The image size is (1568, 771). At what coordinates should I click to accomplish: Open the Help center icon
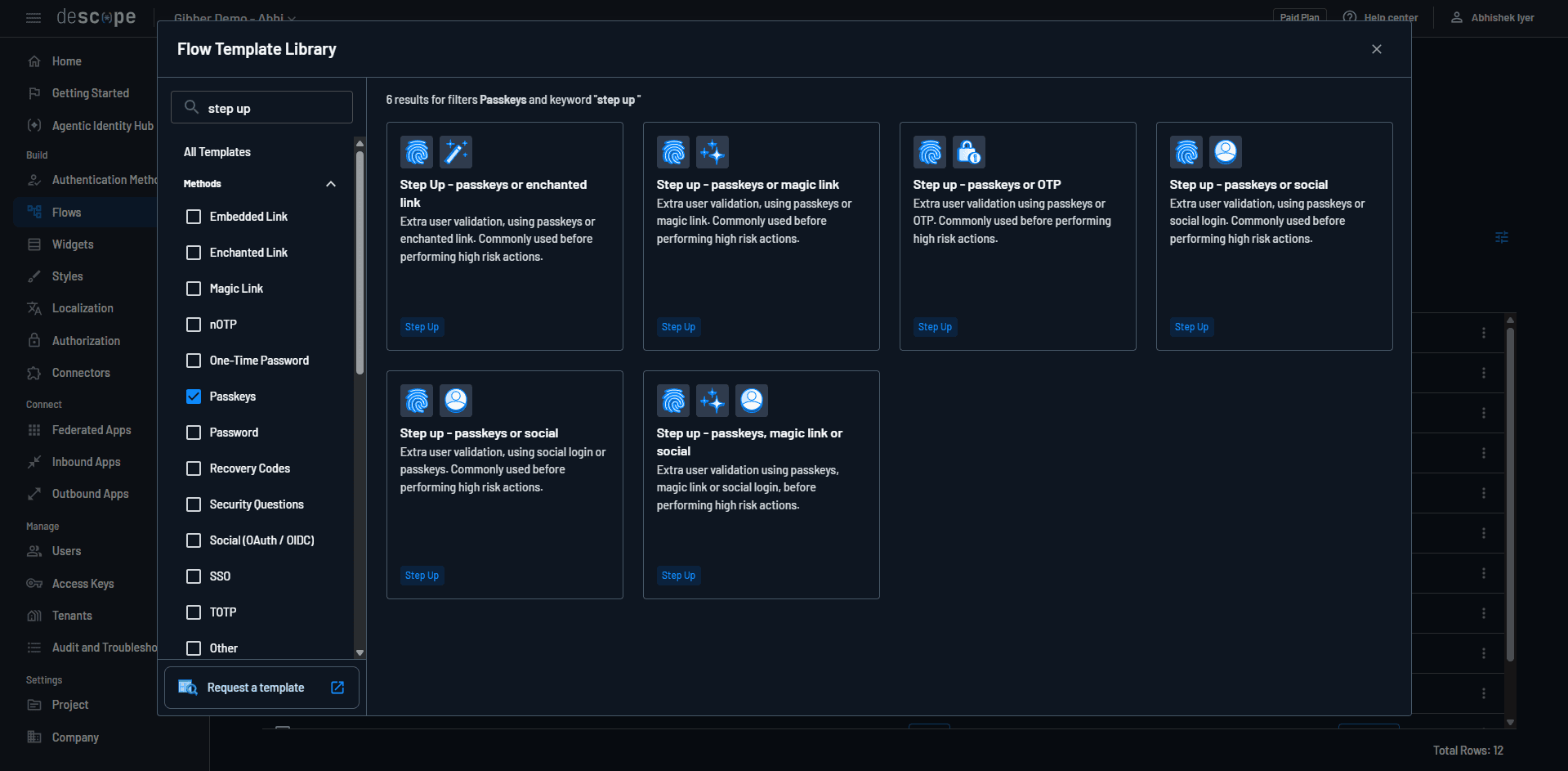tap(1348, 16)
